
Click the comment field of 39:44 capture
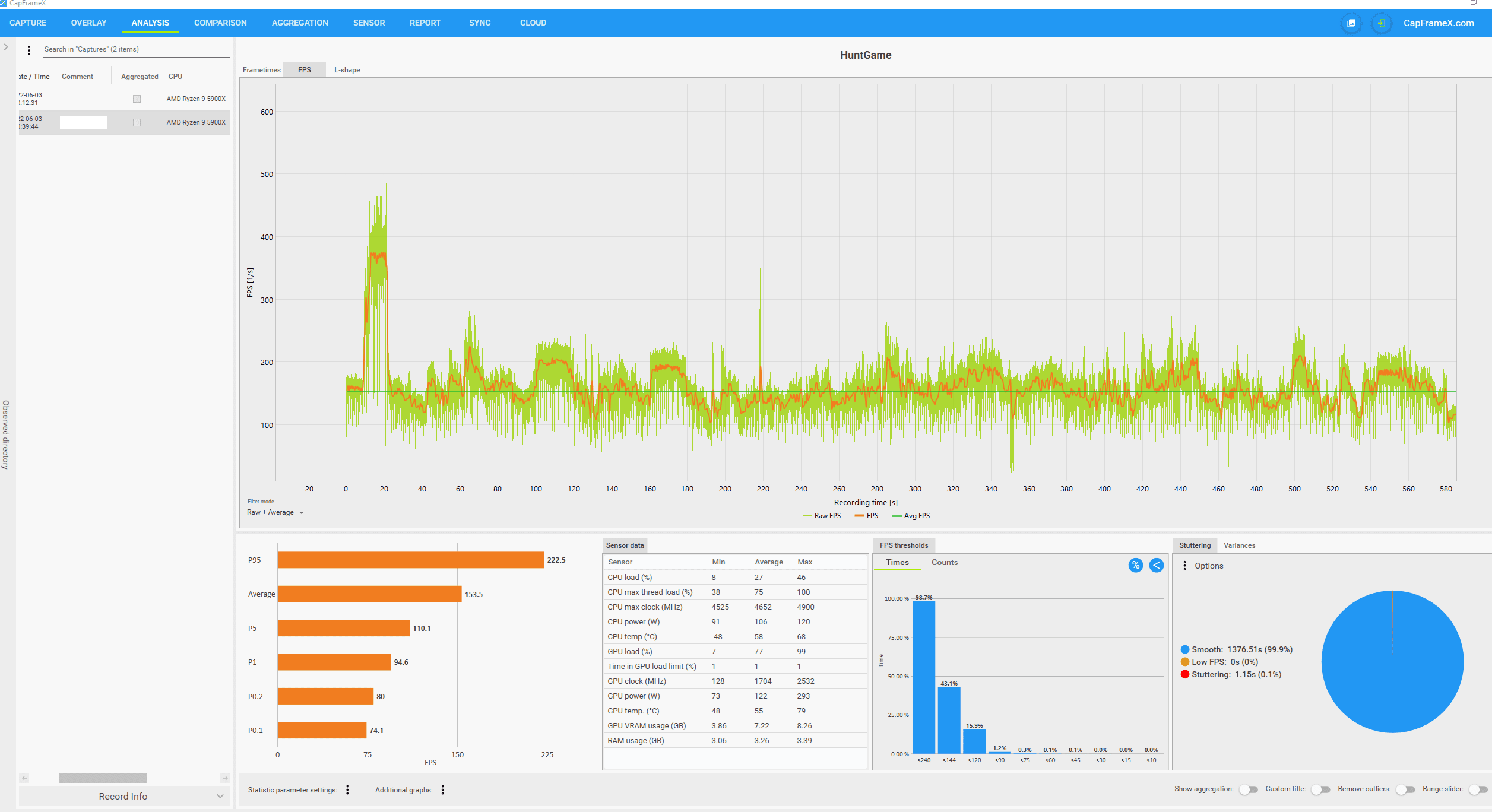tap(83, 122)
